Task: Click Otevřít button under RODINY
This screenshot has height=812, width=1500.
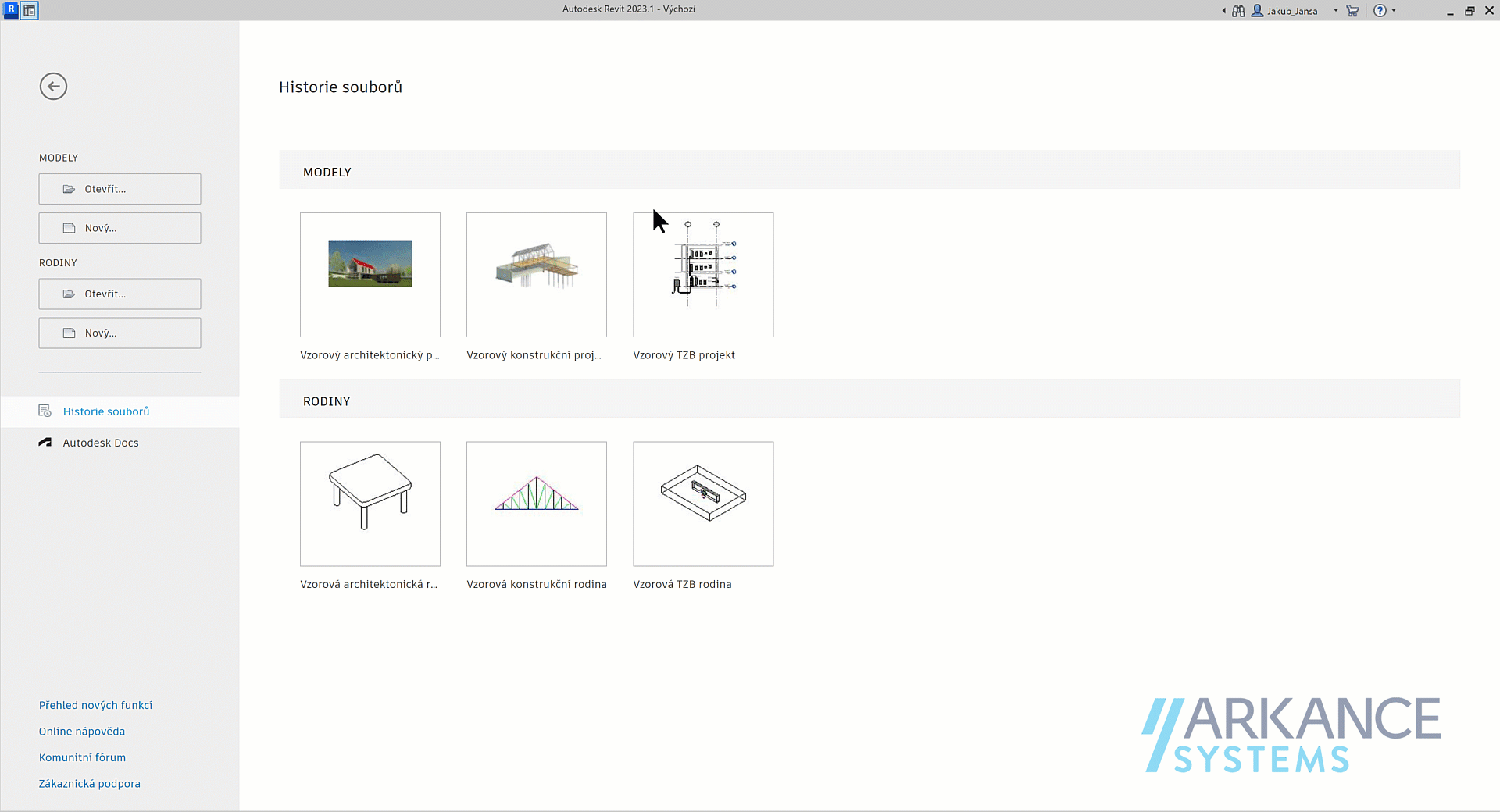Action: pos(120,294)
